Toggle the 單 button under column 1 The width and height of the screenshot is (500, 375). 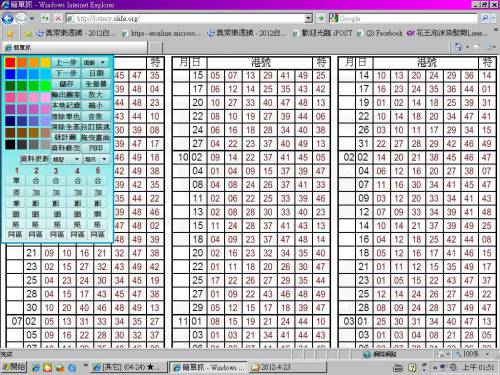pos(16,181)
